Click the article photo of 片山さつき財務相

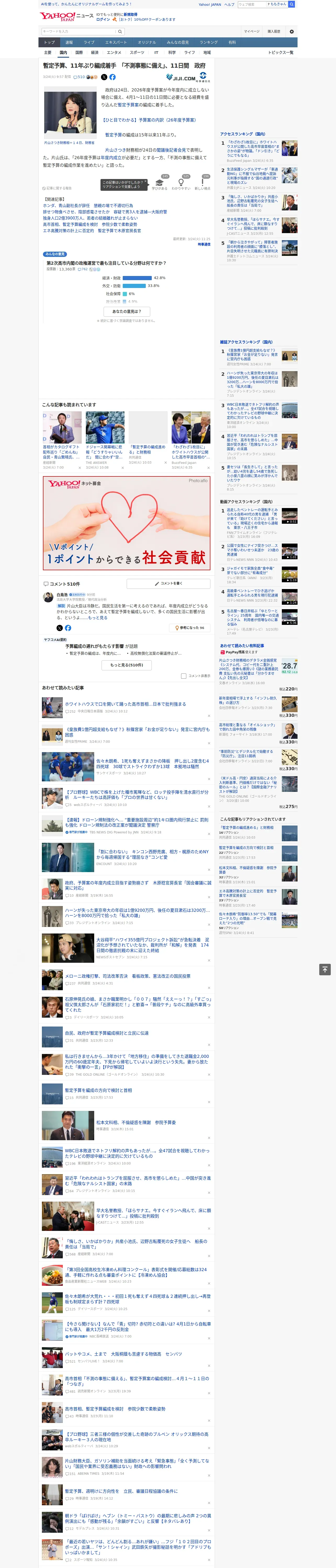70,113
